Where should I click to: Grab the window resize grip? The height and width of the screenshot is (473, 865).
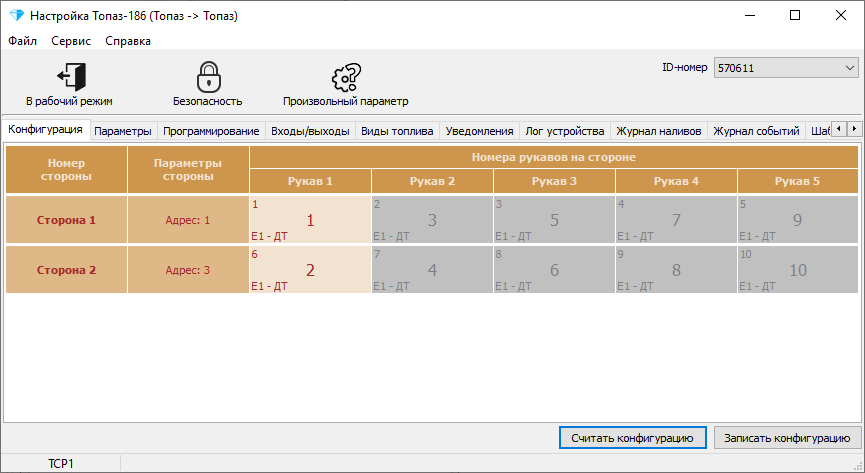pos(858,466)
